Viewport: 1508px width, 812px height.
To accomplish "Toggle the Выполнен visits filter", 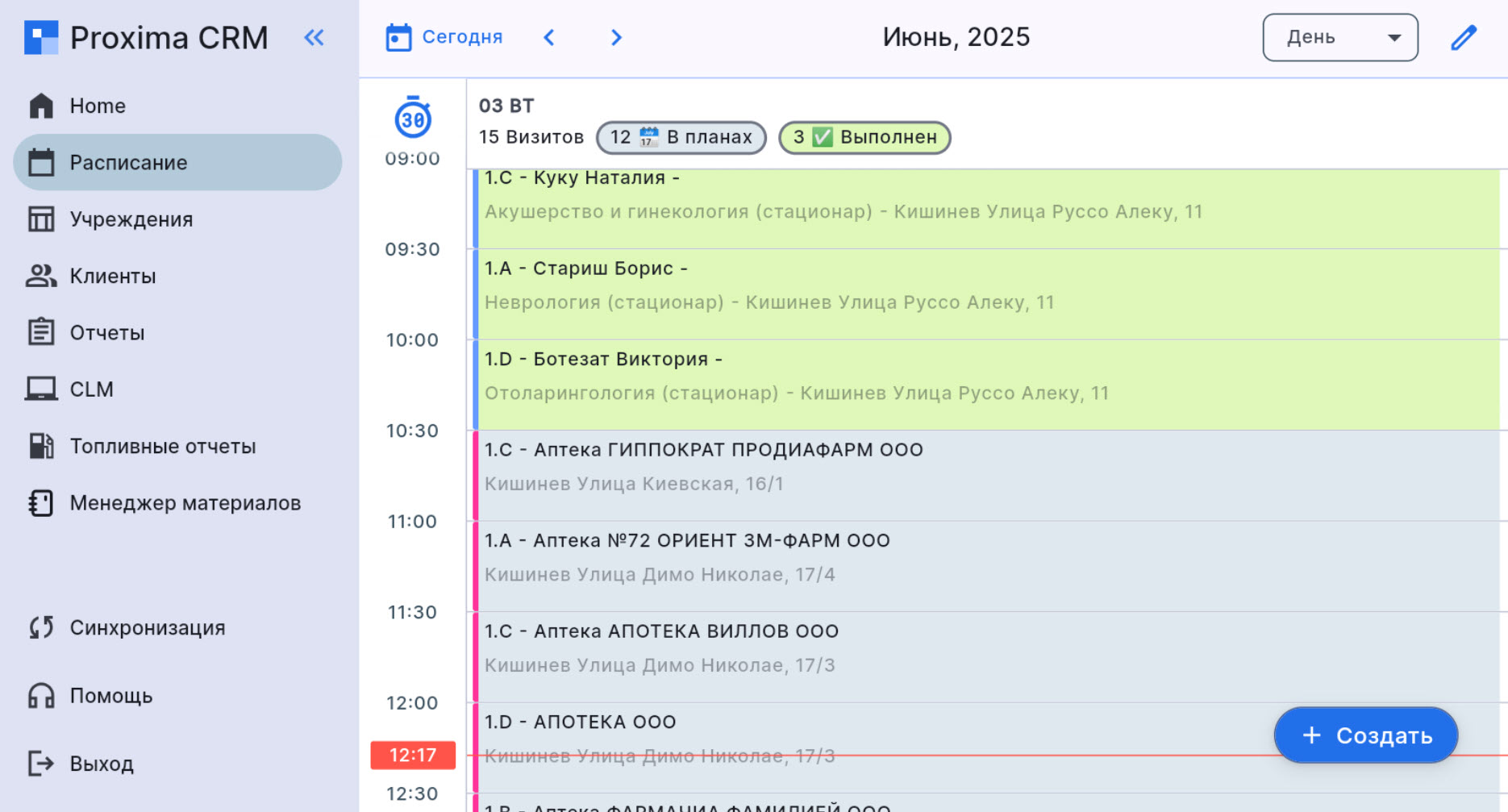I will tap(864, 137).
